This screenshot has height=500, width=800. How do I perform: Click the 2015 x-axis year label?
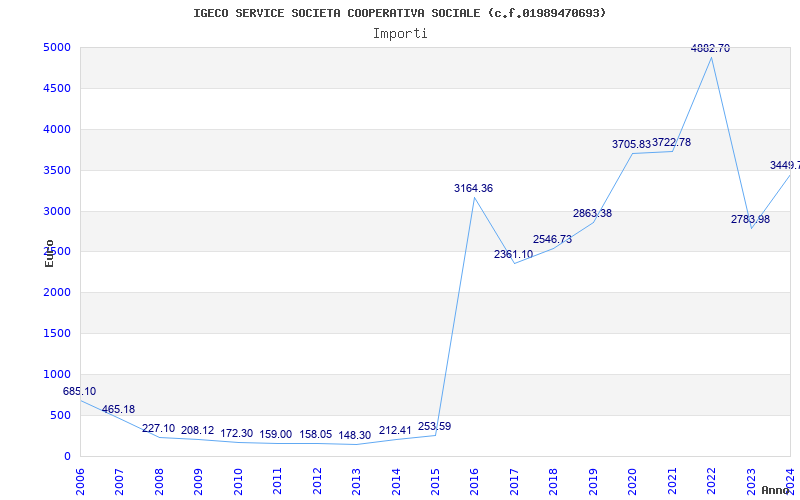435,481
